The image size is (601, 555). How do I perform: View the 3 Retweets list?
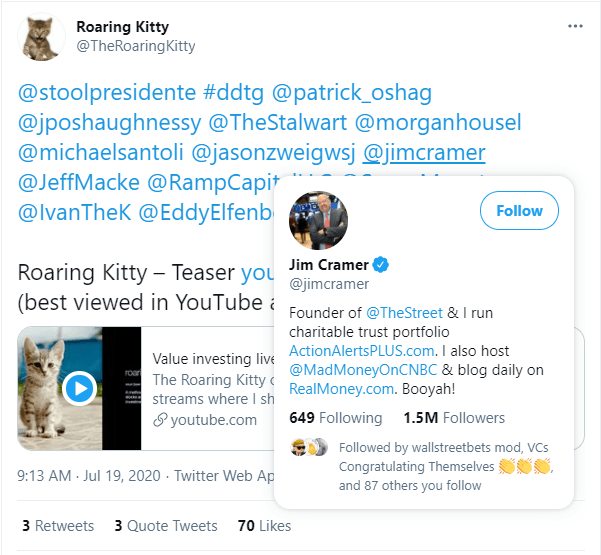[x=58, y=526]
